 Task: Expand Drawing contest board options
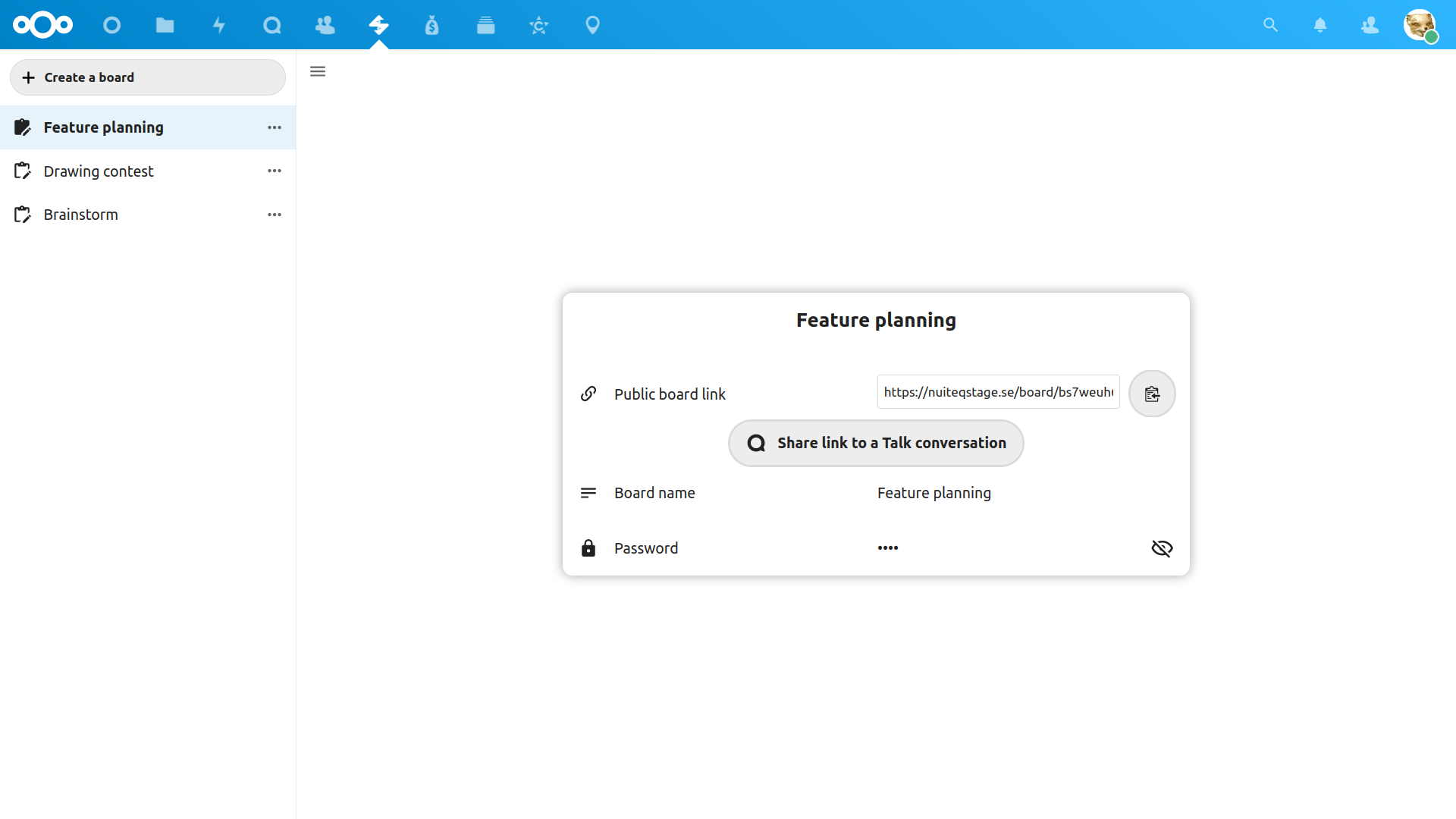point(275,170)
